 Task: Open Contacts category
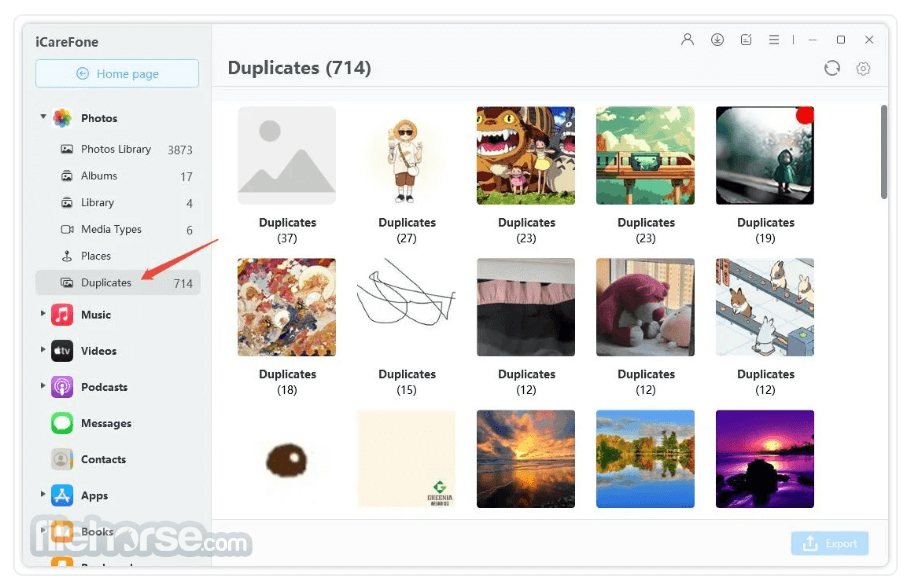coord(104,459)
